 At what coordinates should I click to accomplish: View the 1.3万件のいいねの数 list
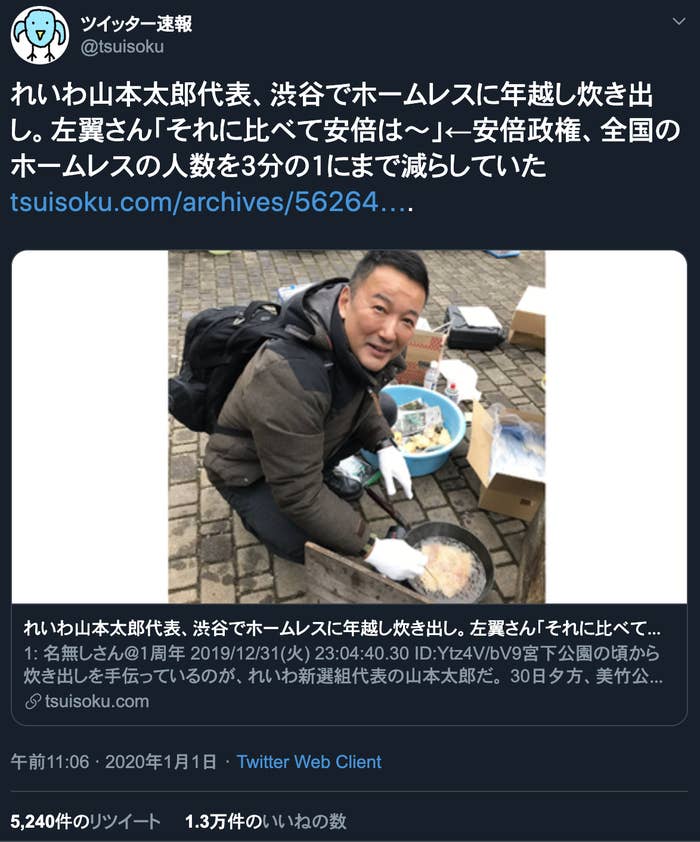pyautogui.click(x=266, y=821)
